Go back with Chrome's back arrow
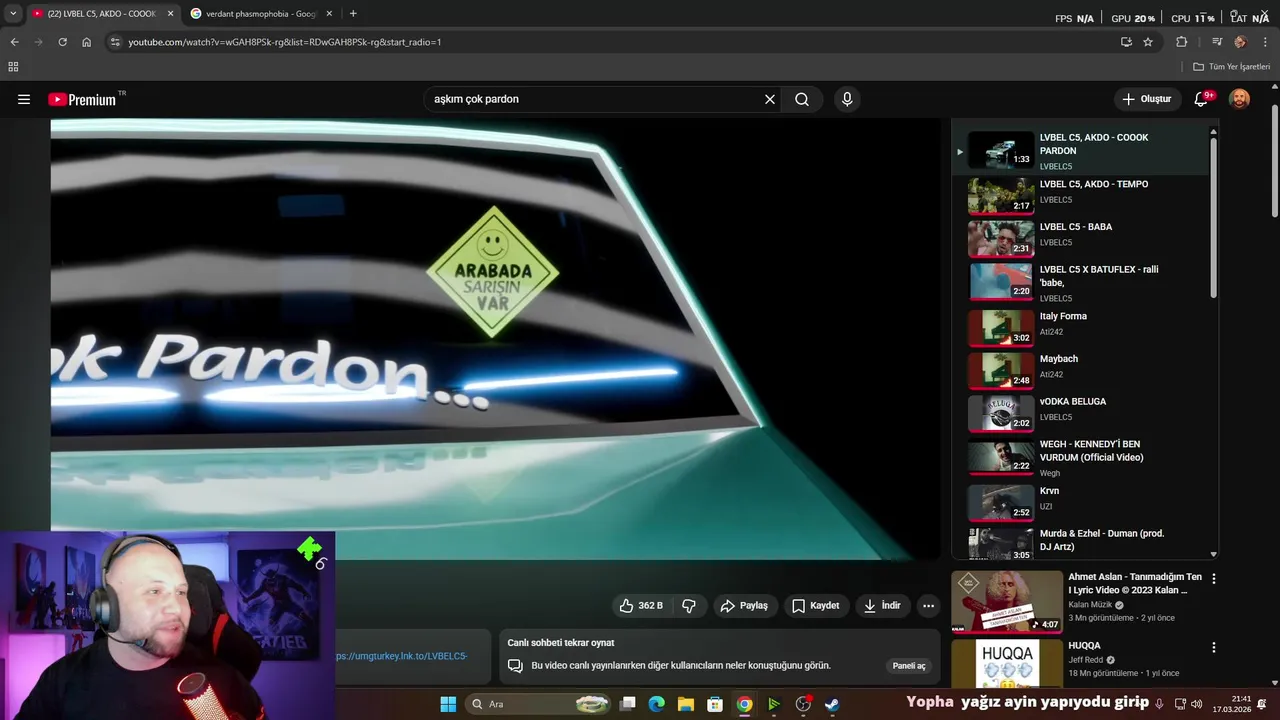This screenshot has width=1280, height=720. pyautogui.click(x=14, y=42)
